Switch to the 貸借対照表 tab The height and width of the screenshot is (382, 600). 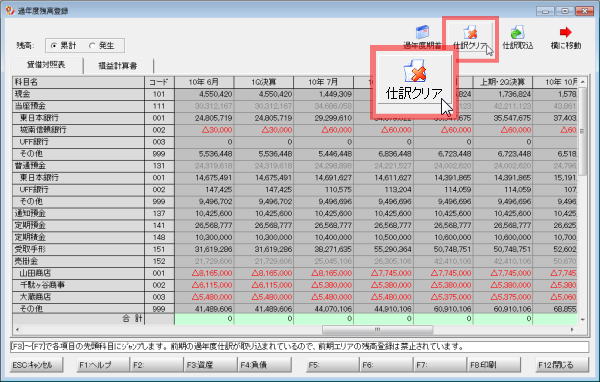[x=46, y=65]
